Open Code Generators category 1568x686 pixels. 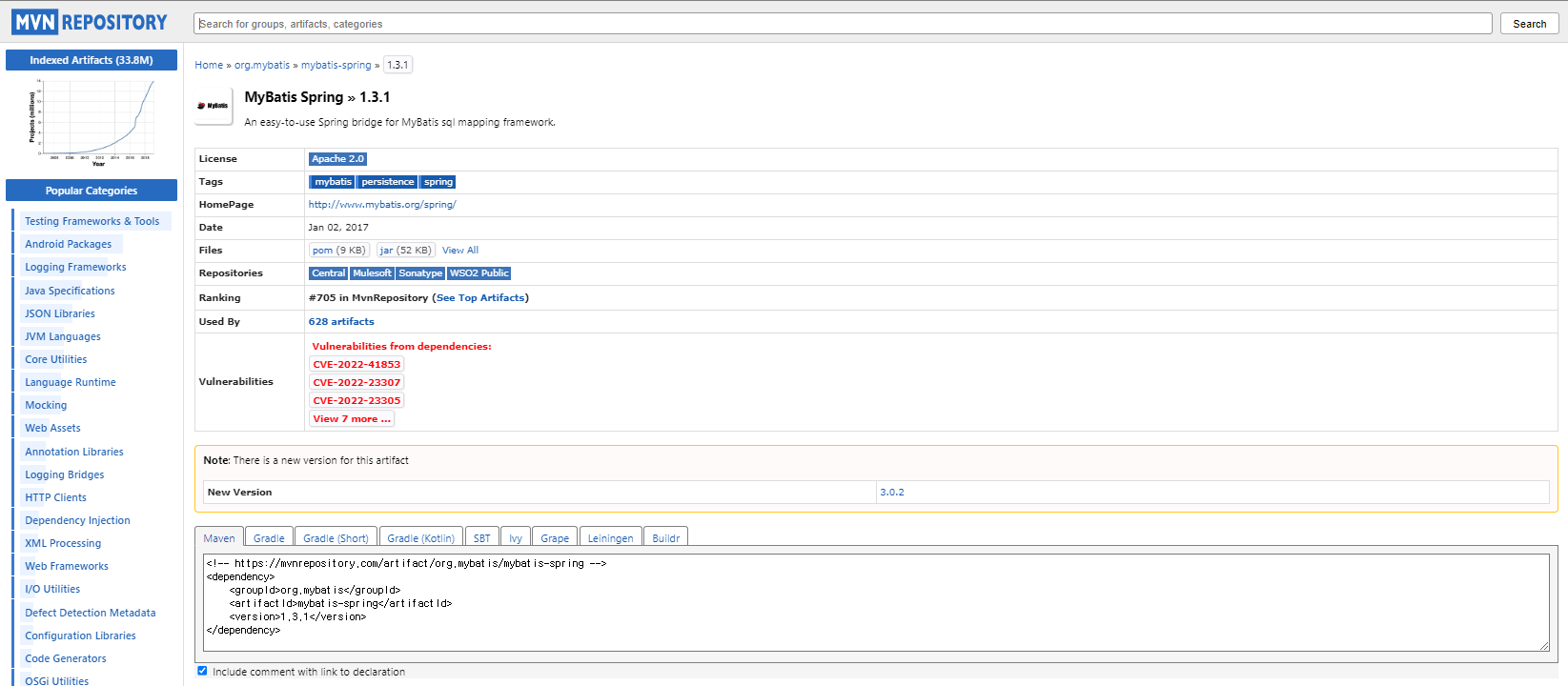(x=66, y=658)
